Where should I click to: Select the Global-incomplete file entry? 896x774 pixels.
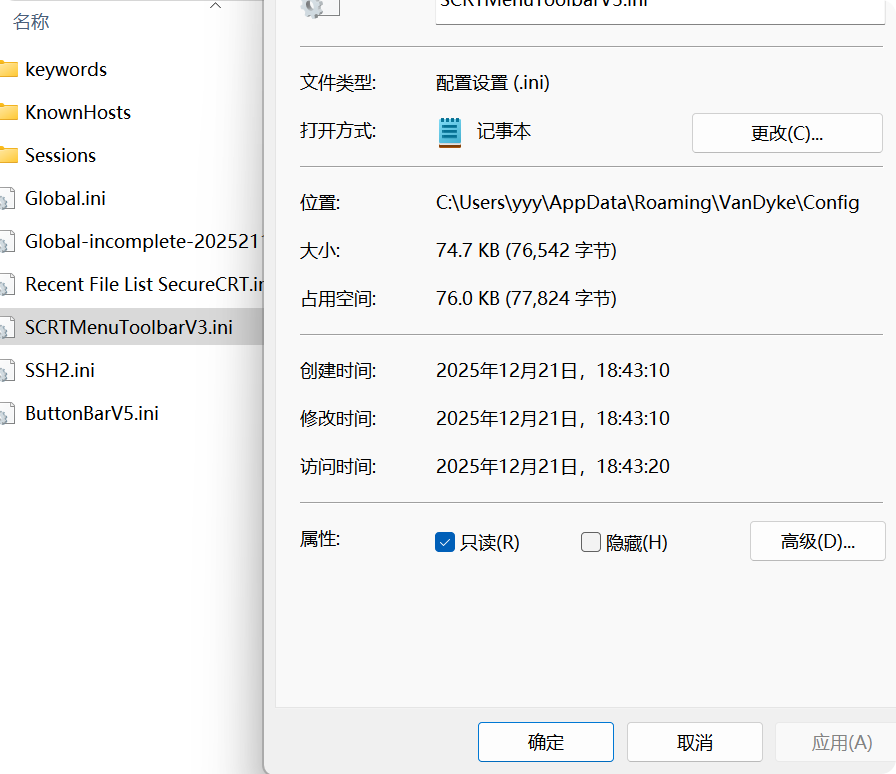point(143,242)
